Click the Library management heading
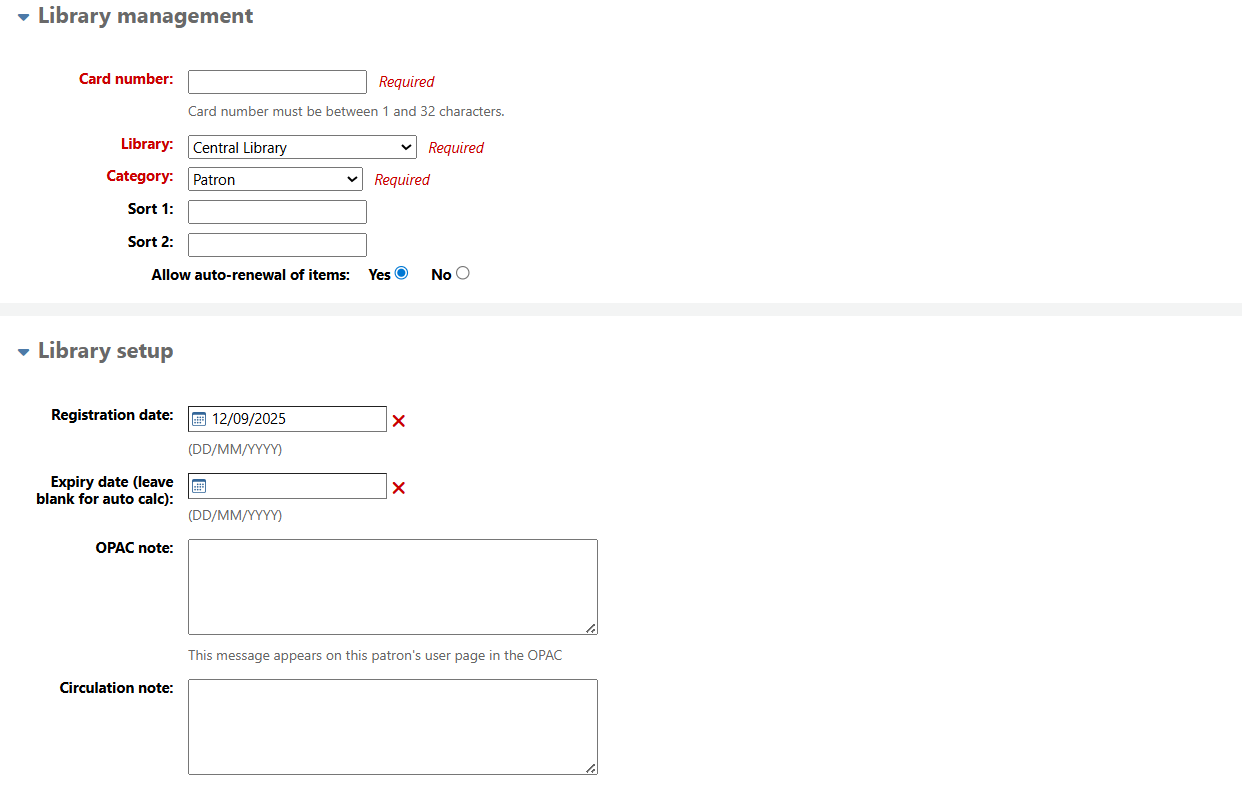The width and height of the screenshot is (1242, 786). click(146, 16)
